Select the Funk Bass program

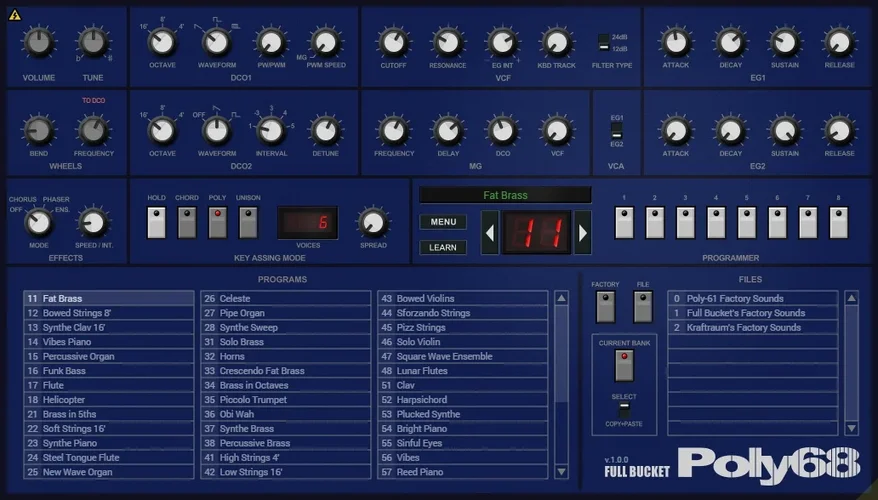click(109, 371)
